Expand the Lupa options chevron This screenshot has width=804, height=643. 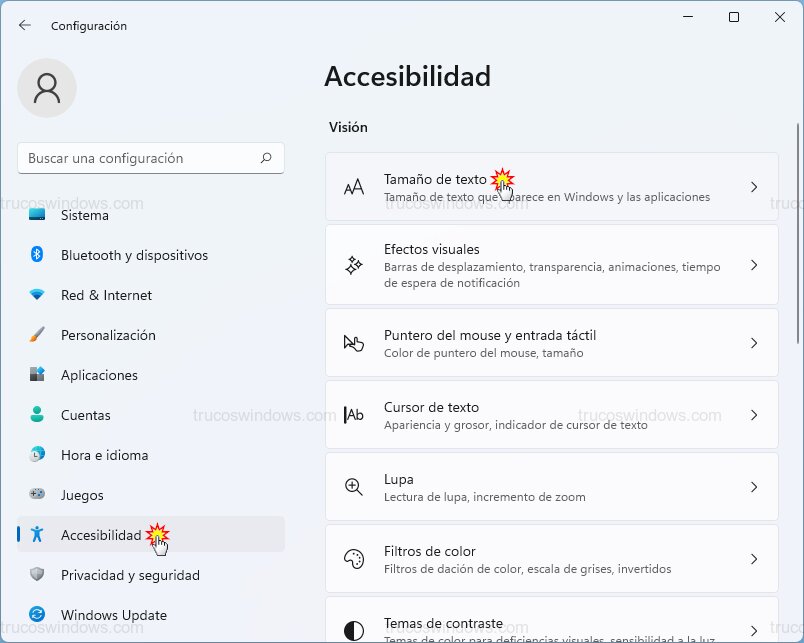pyautogui.click(x=755, y=487)
